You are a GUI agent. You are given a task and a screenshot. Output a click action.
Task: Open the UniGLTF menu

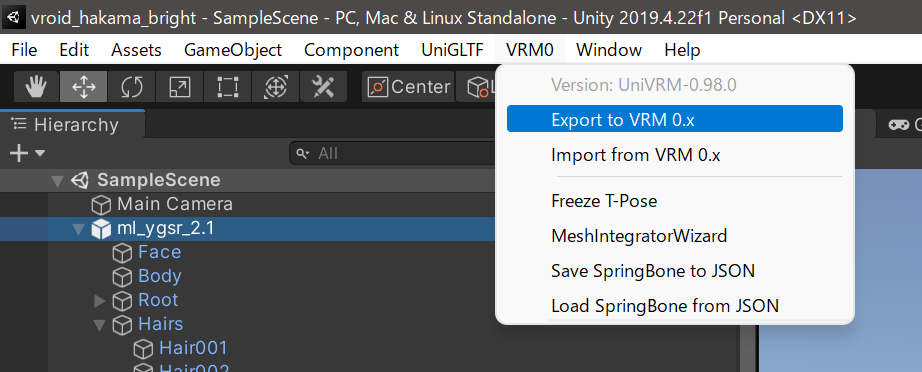click(x=452, y=50)
